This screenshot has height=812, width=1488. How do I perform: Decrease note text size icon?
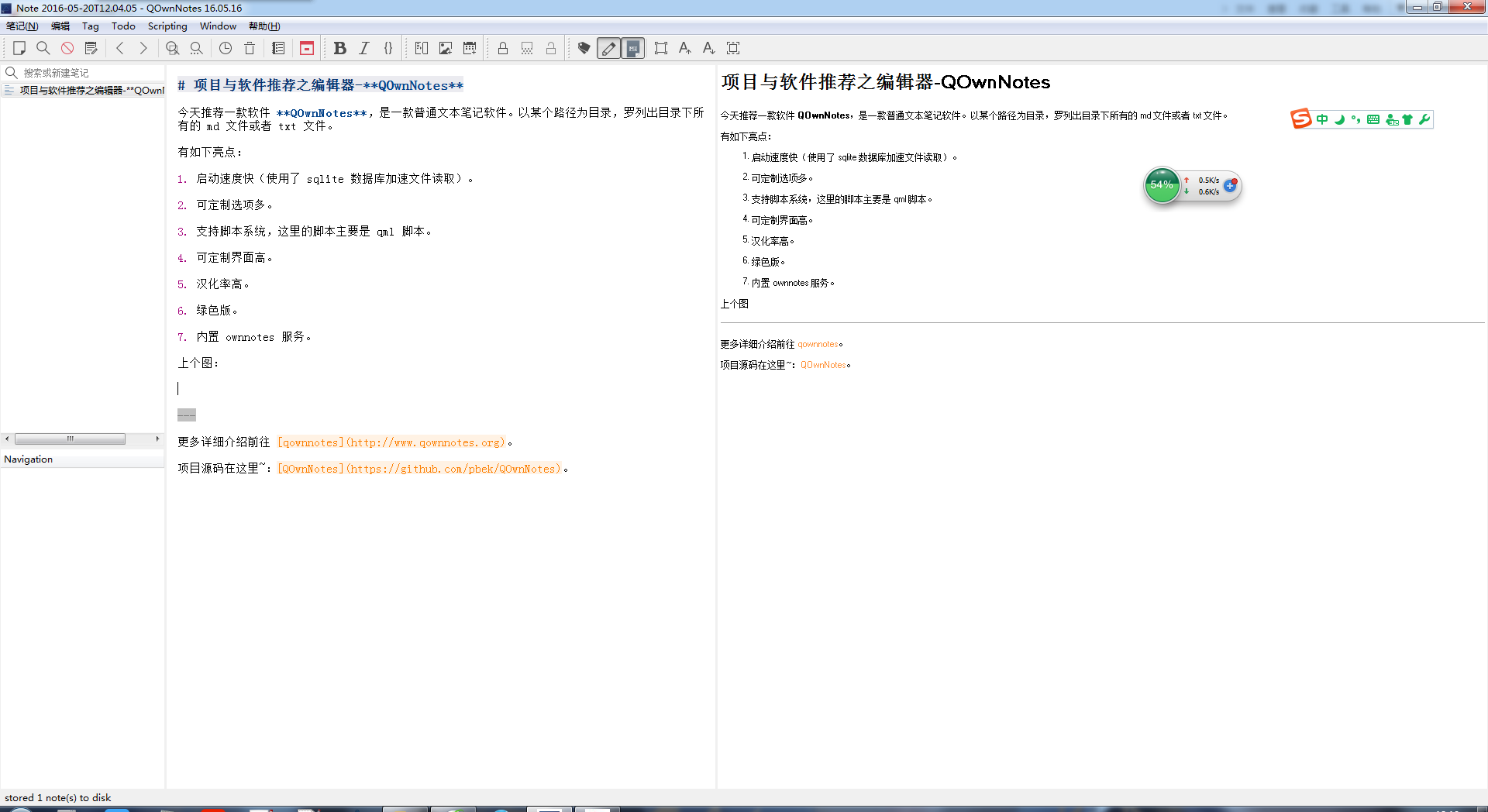708,48
